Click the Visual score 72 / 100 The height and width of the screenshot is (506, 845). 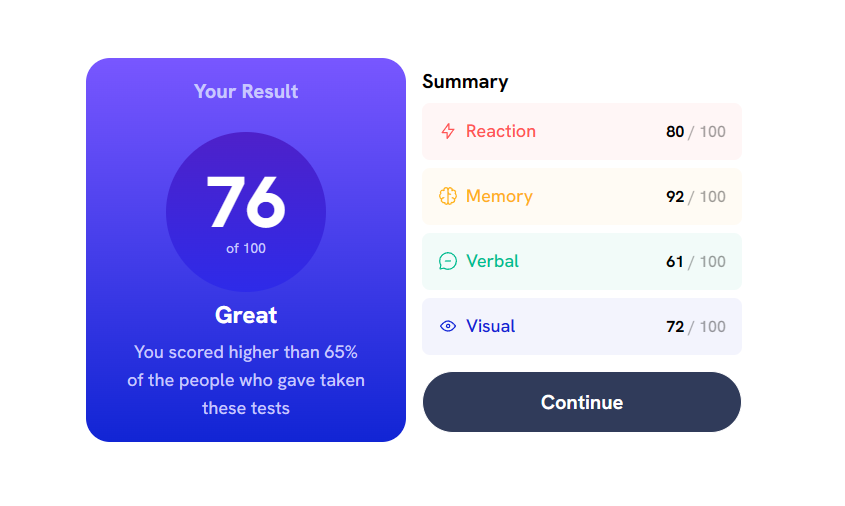(696, 327)
